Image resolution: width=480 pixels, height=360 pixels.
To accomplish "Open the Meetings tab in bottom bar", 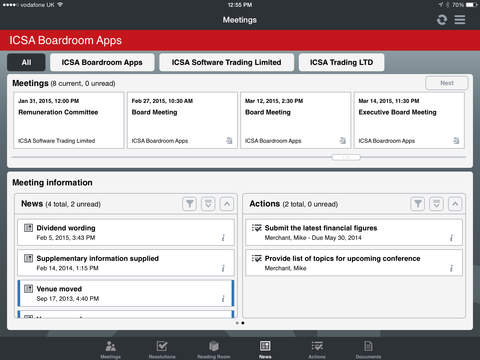I will [x=111, y=350].
